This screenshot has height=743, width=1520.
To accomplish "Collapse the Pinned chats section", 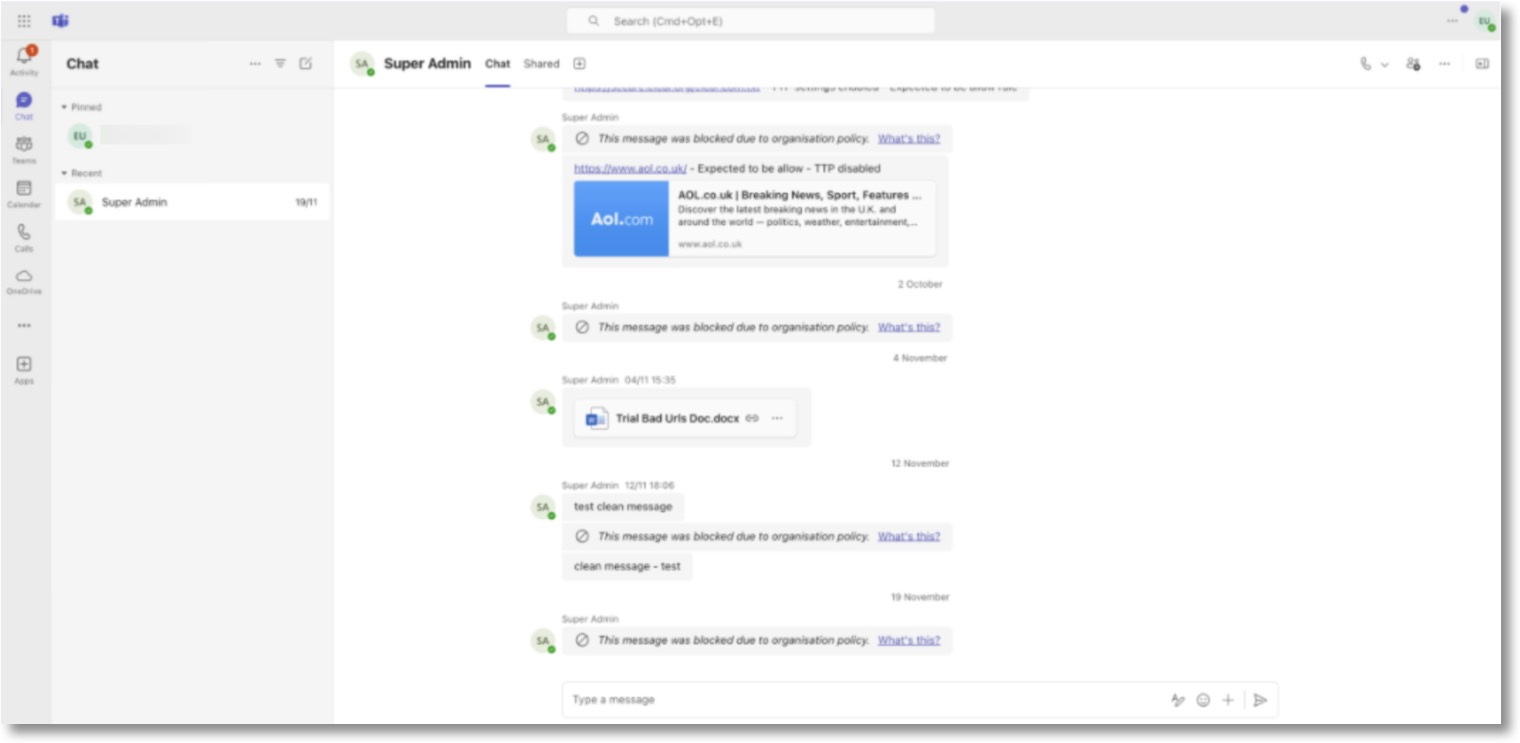I will pyautogui.click(x=67, y=106).
